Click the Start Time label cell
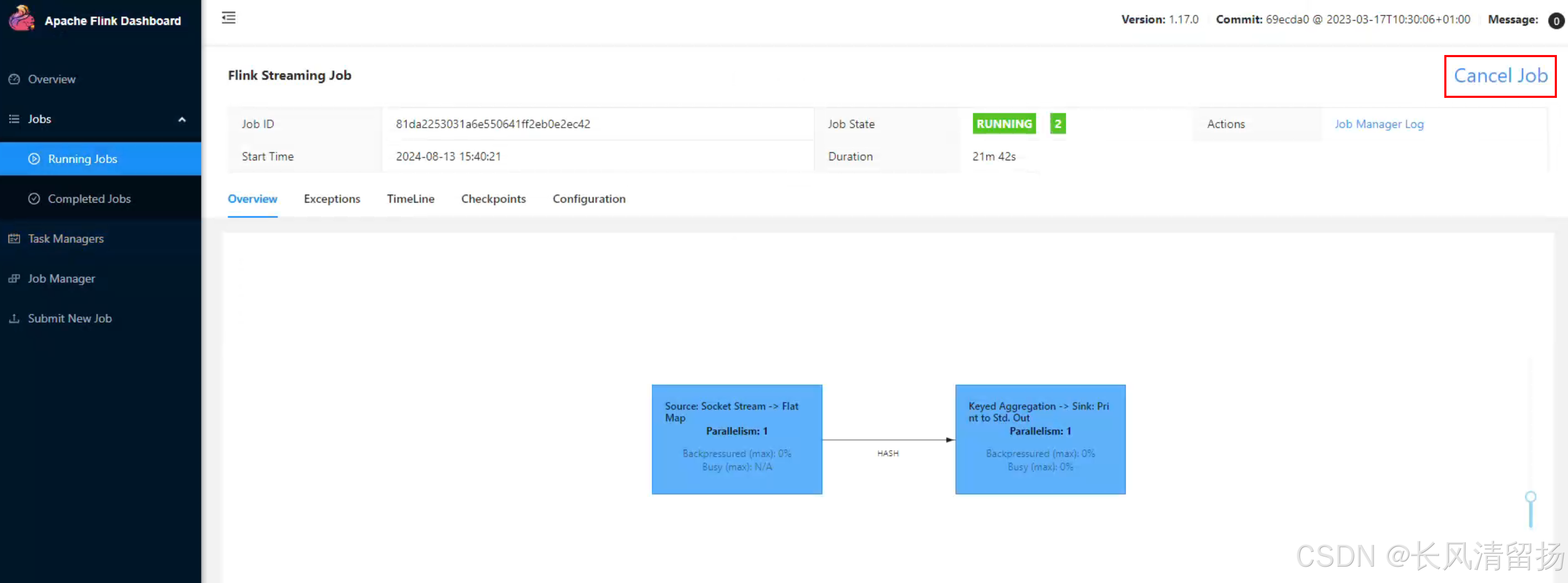The width and height of the screenshot is (1568, 583). coord(306,157)
